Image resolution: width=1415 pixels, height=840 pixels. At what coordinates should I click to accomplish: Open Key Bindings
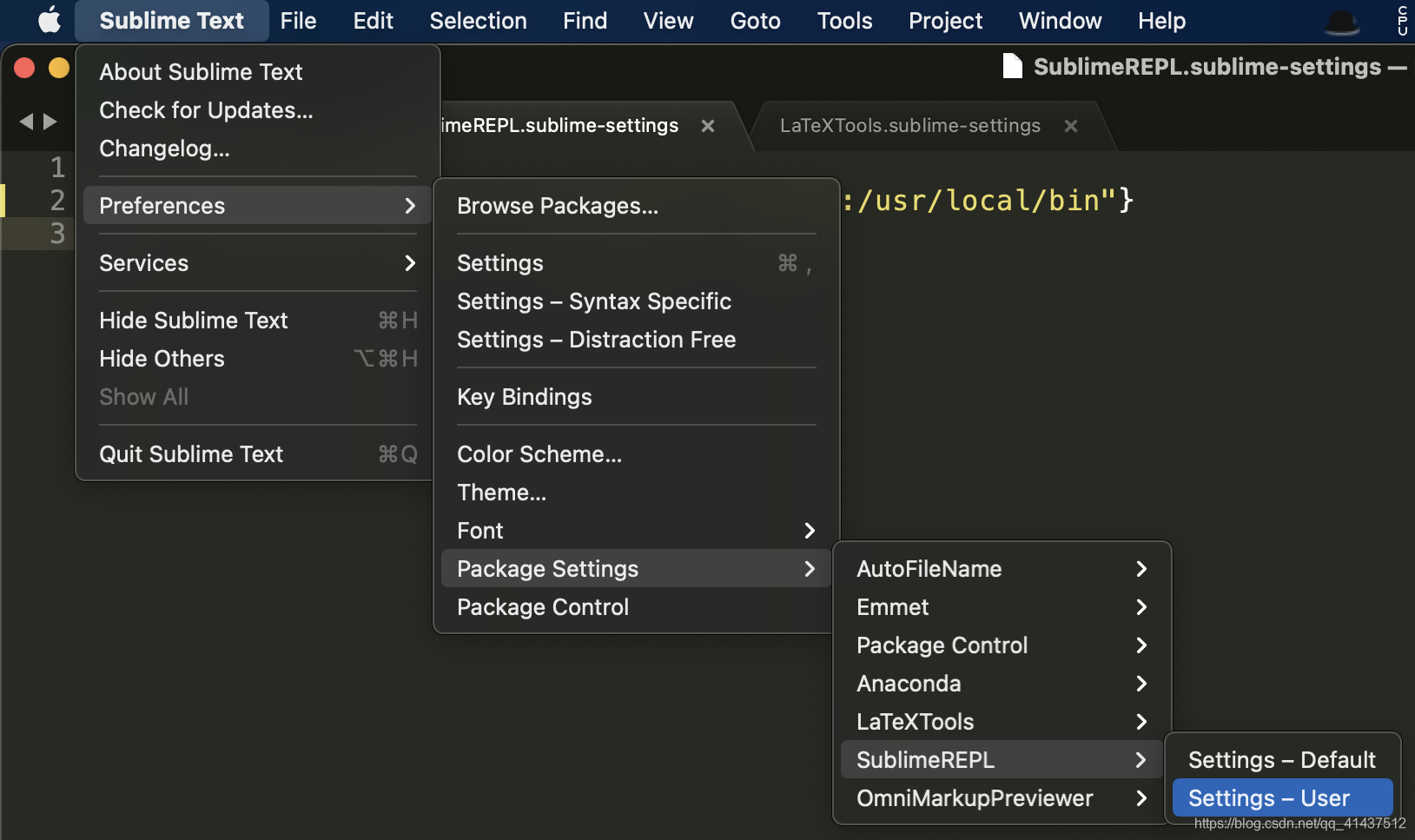[637, 397]
